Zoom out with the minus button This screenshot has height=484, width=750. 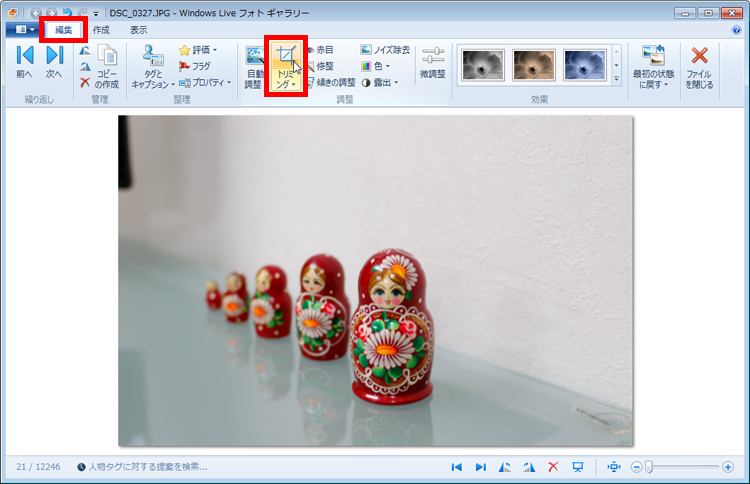(x=636, y=467)
